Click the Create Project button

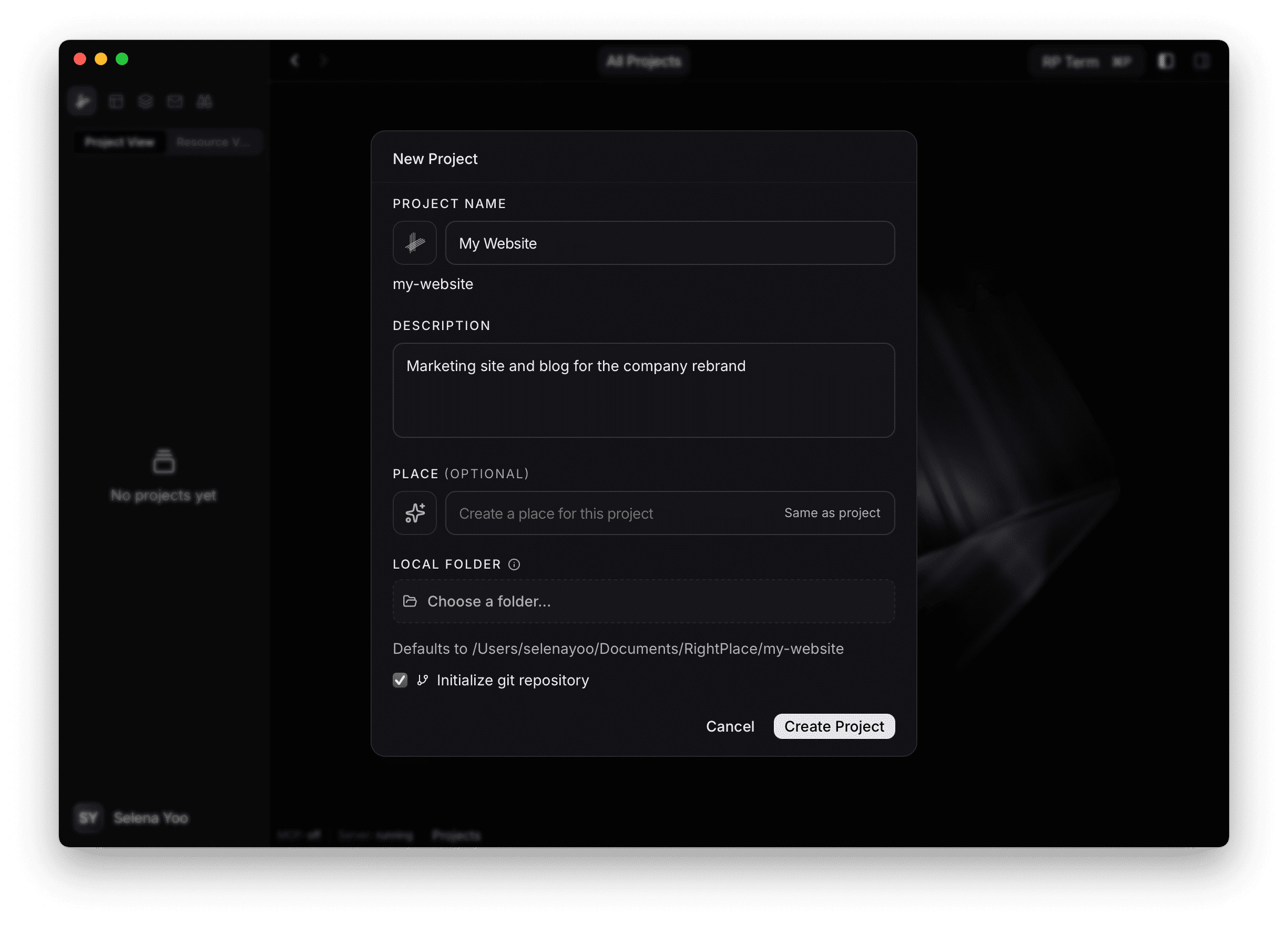(x=834, y=726)
